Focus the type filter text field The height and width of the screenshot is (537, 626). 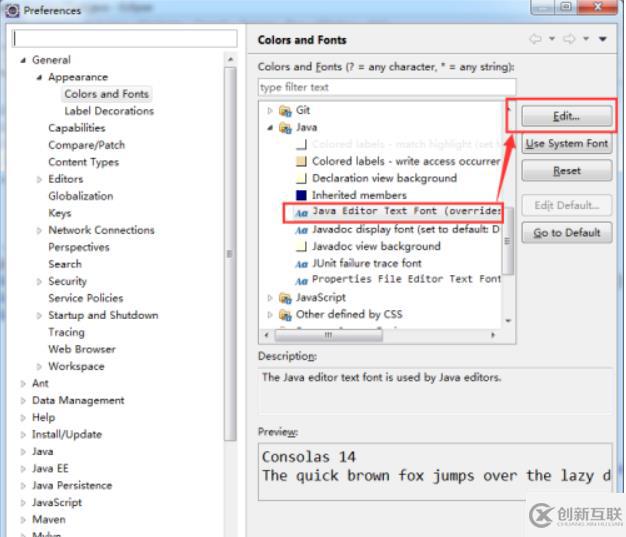point(387,87)
